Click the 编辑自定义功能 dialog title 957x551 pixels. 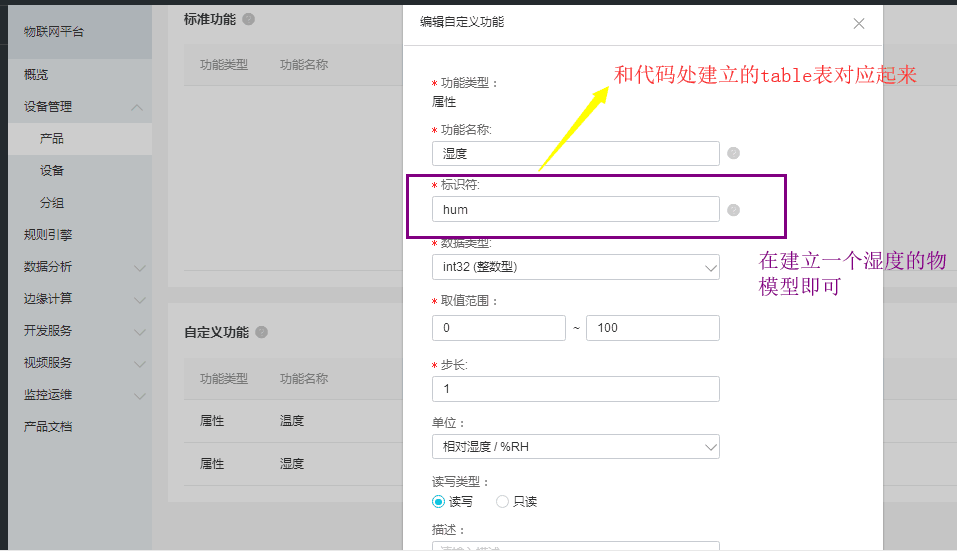point(462,22)
